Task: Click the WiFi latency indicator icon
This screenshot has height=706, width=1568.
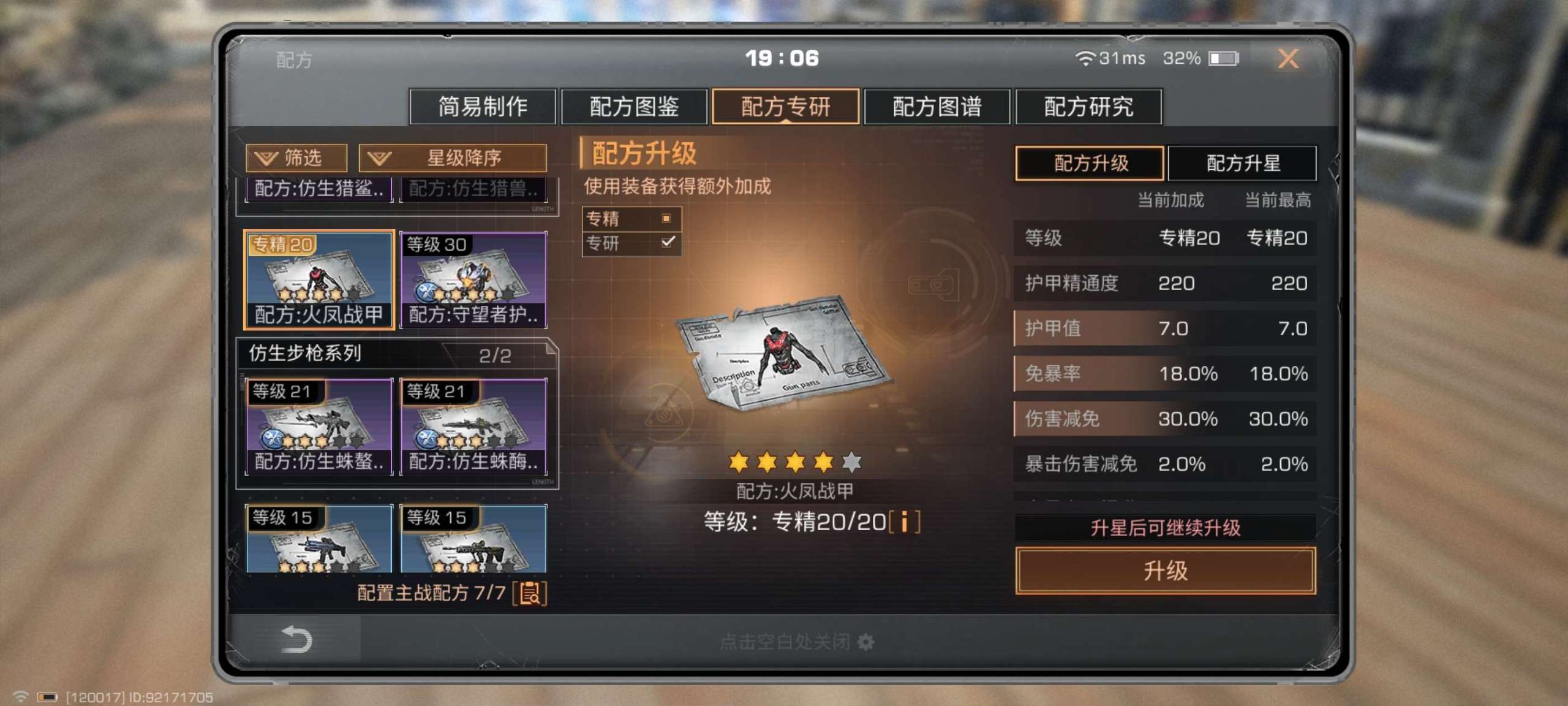Action: [1085, 58]
